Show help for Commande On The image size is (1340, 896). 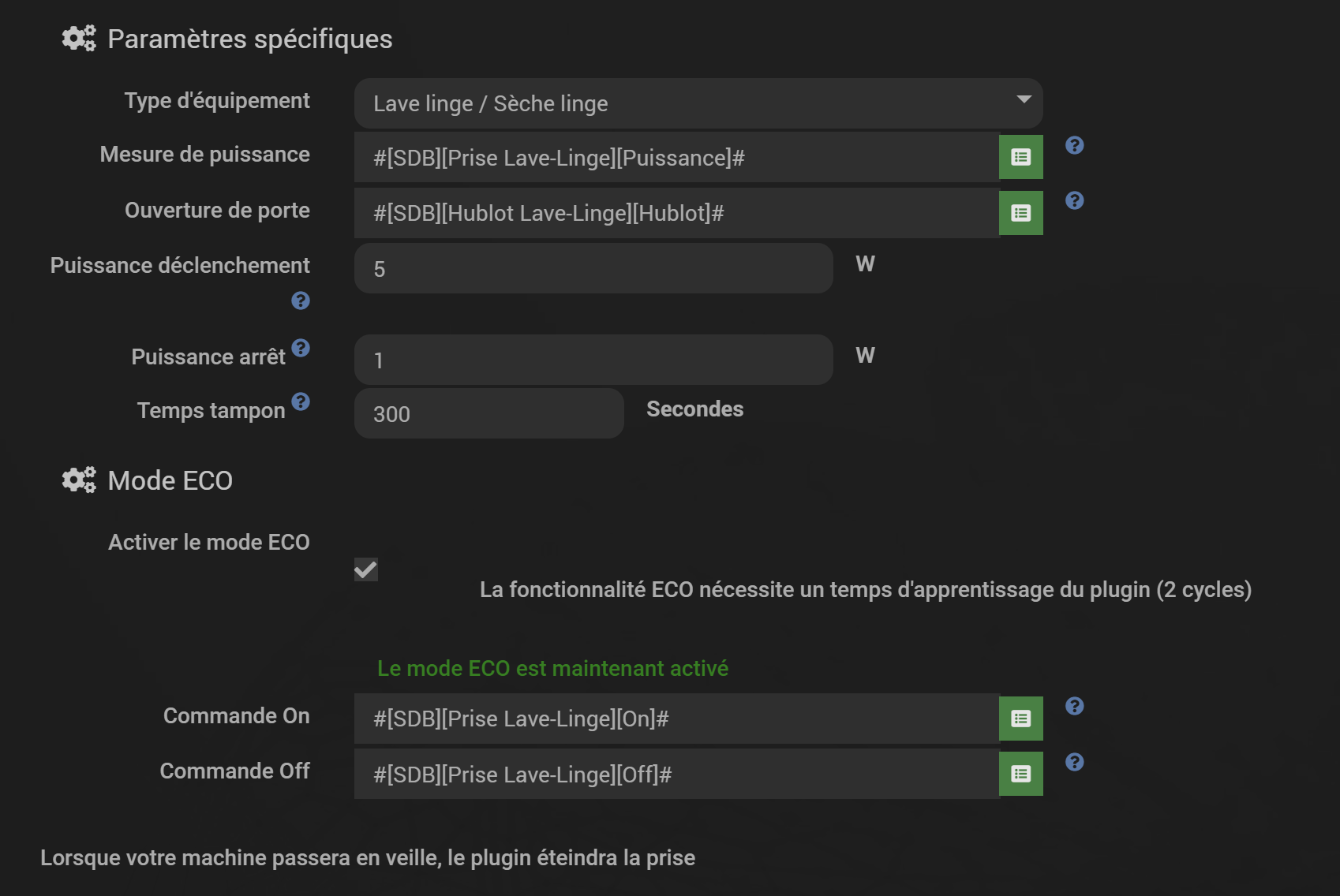pos(1074,706)
